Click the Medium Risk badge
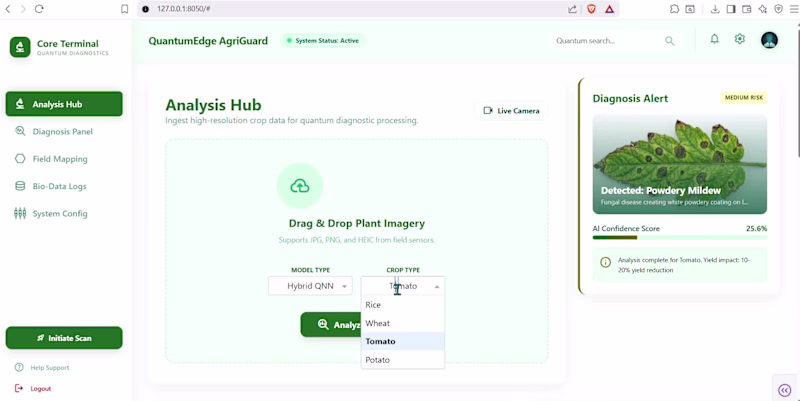 click(743, 97)
